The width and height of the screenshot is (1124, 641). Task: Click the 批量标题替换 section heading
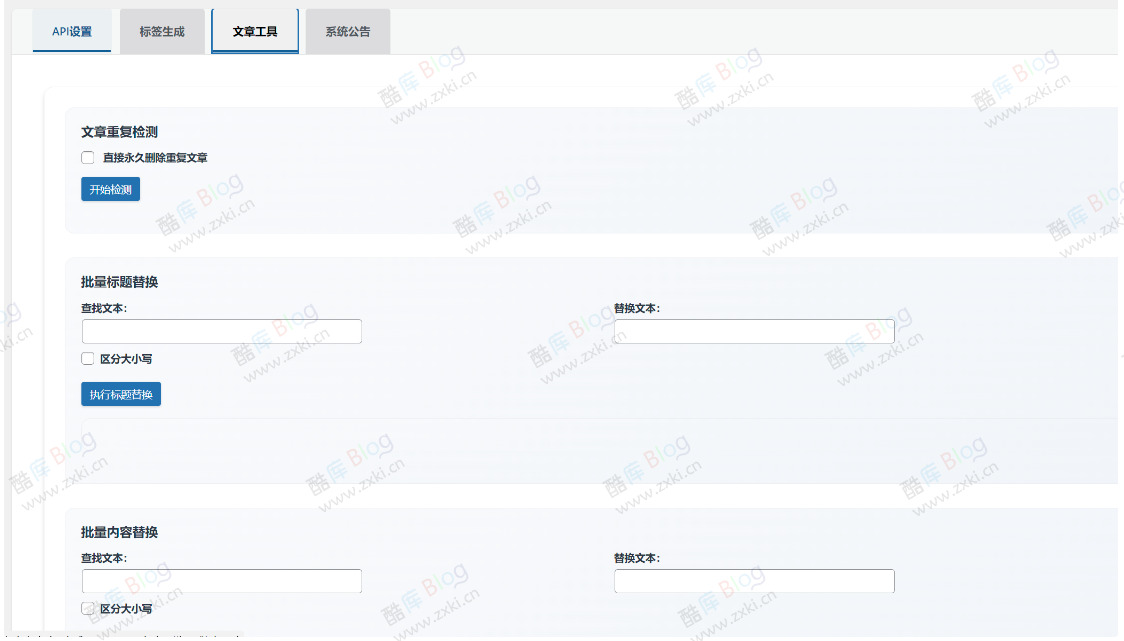pyautogui.click(x=121, y=282)
